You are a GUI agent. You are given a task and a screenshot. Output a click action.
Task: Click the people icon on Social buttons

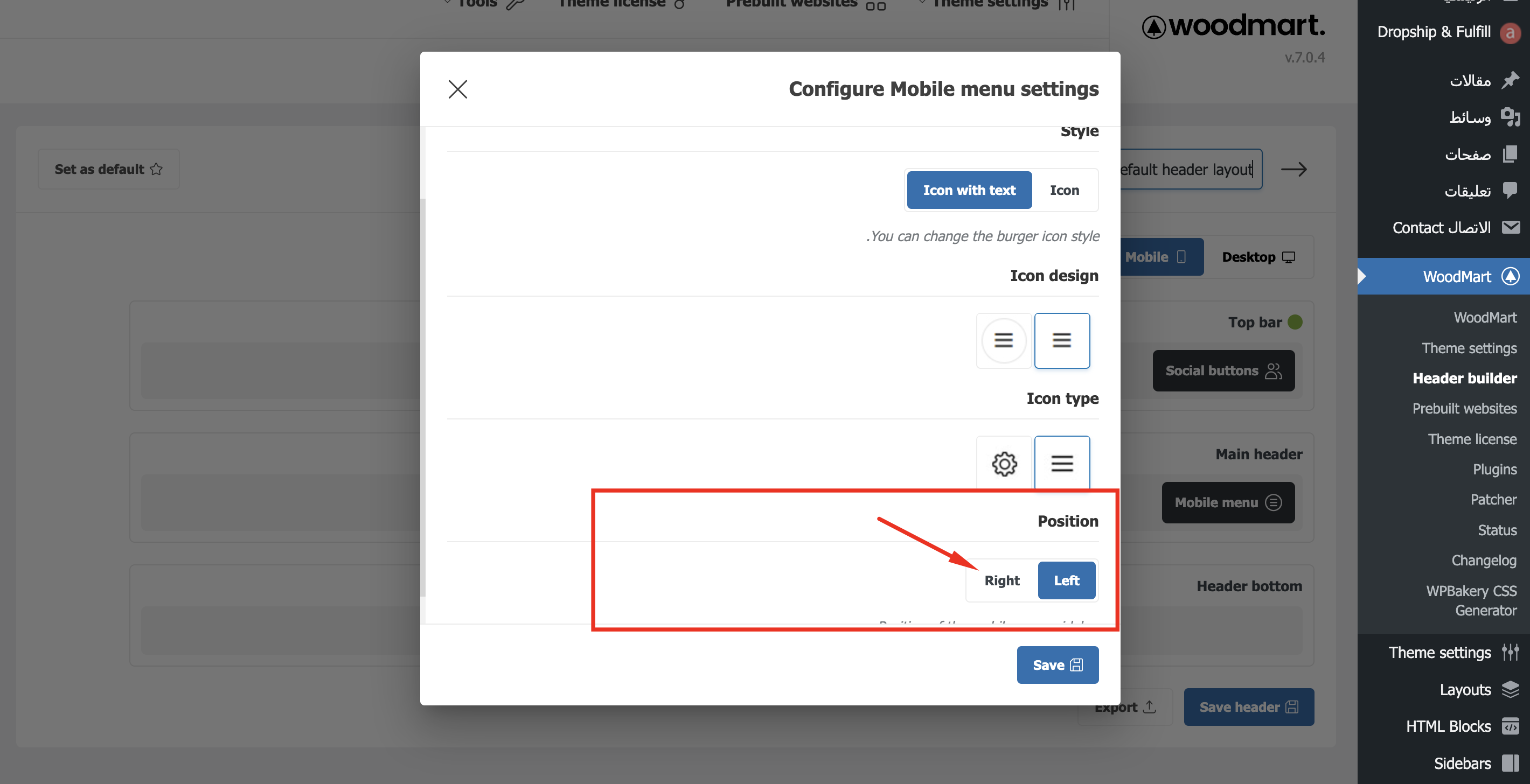point(1273,370)
